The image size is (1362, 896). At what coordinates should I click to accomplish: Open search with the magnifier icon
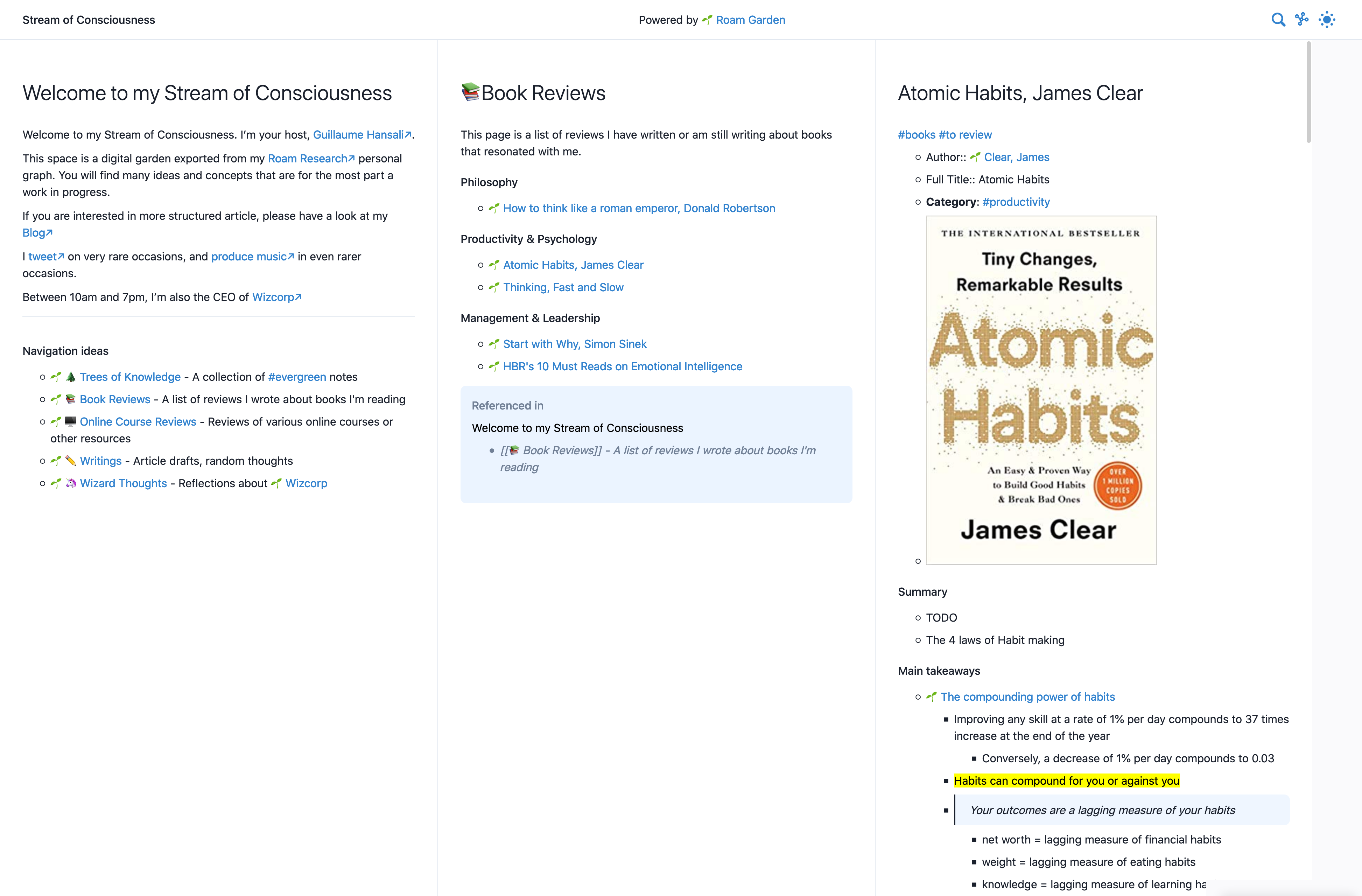[1278, 20]
